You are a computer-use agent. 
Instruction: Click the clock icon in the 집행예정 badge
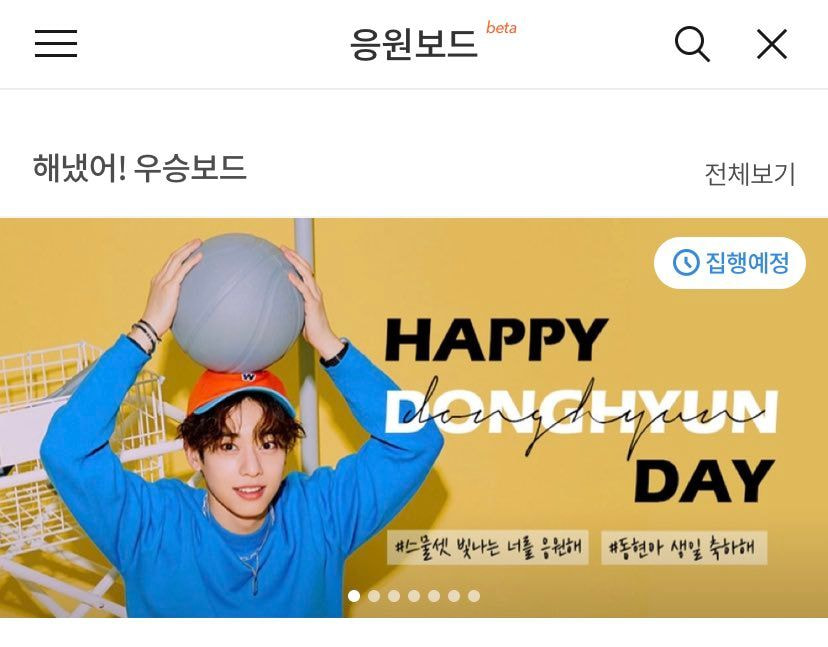click(x=686, y=262)
